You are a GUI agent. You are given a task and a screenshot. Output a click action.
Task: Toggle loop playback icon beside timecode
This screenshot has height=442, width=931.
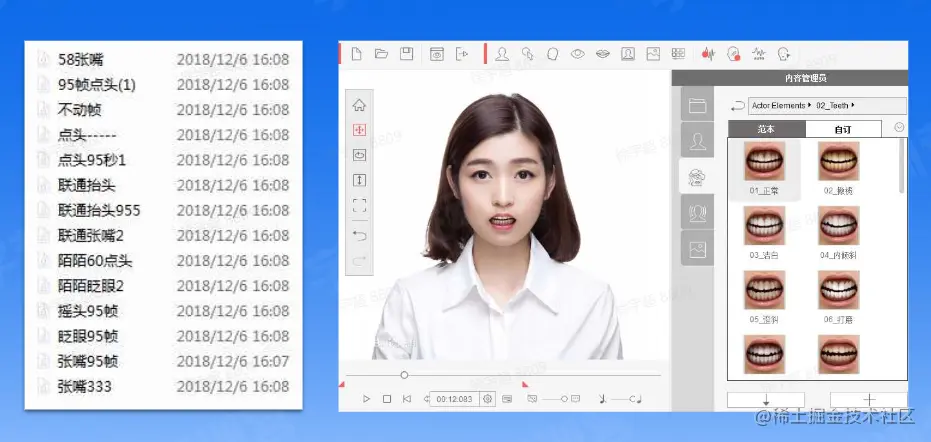[x=426, y=399]
